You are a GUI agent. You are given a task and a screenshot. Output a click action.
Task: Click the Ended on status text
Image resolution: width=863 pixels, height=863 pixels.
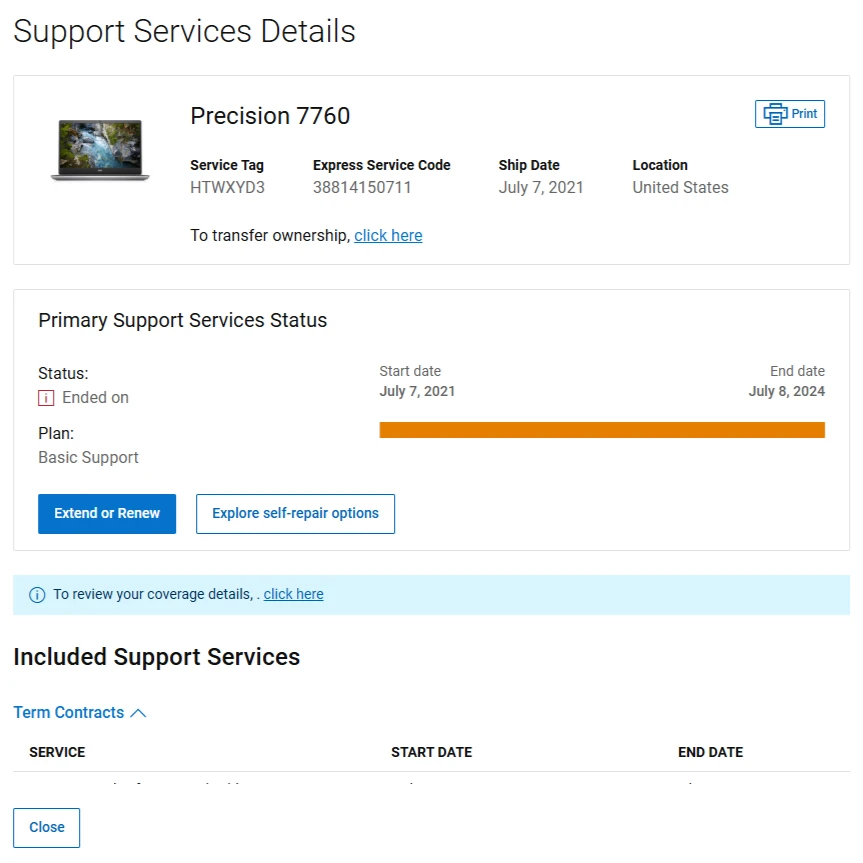(x=95, y=398)
